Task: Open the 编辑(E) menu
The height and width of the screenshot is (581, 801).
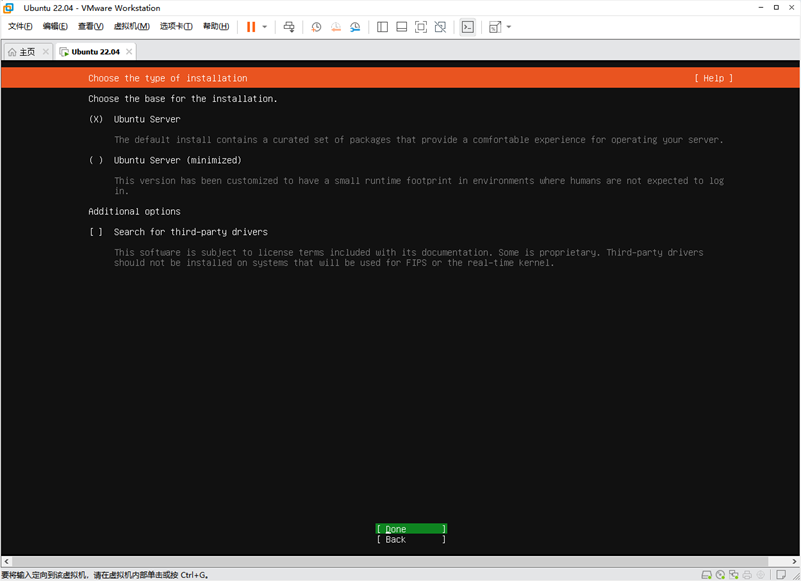Action: pos(55,27)
